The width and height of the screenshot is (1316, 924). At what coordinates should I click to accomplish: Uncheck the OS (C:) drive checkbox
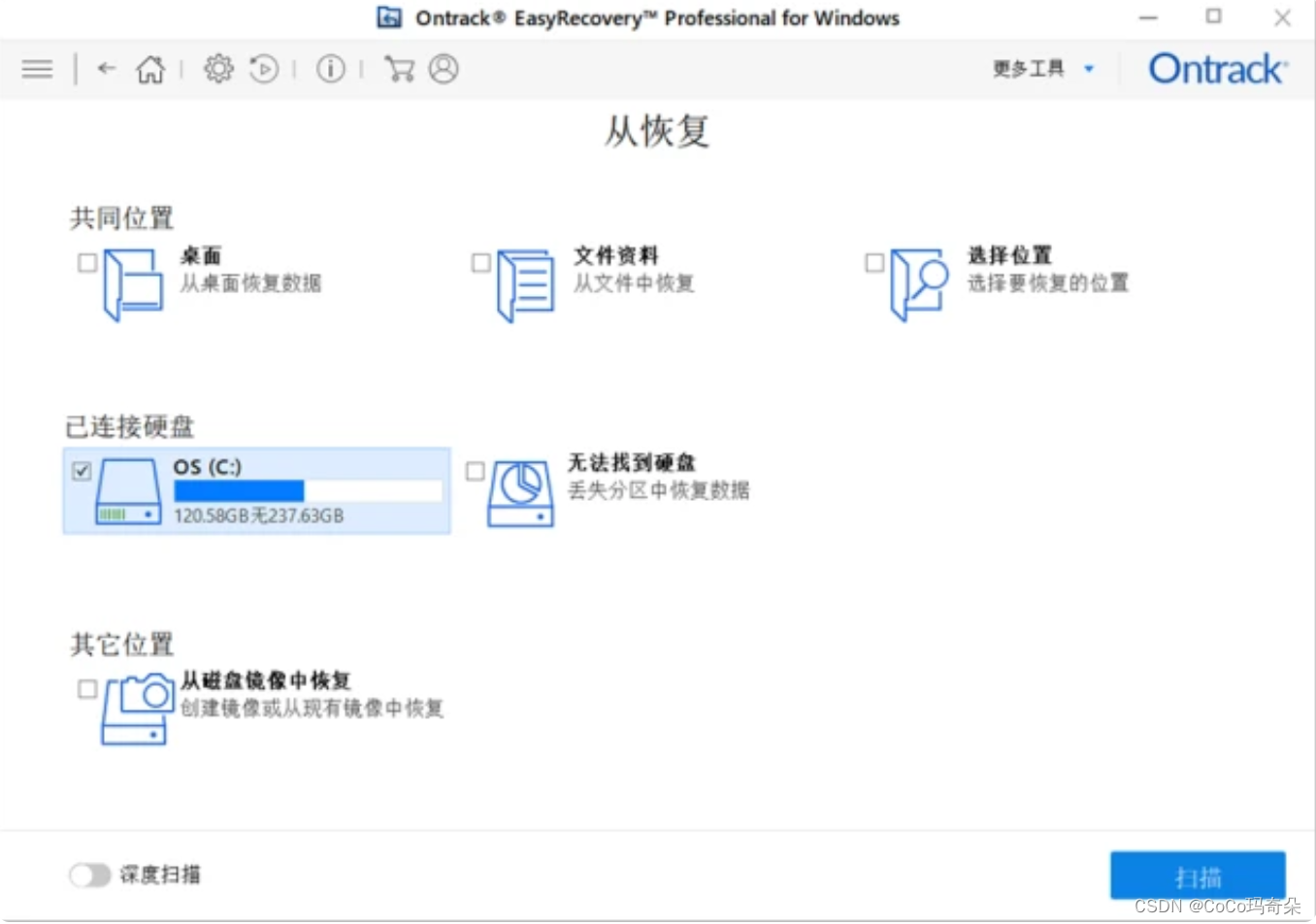pyautogui.click(x=82, y=471)
